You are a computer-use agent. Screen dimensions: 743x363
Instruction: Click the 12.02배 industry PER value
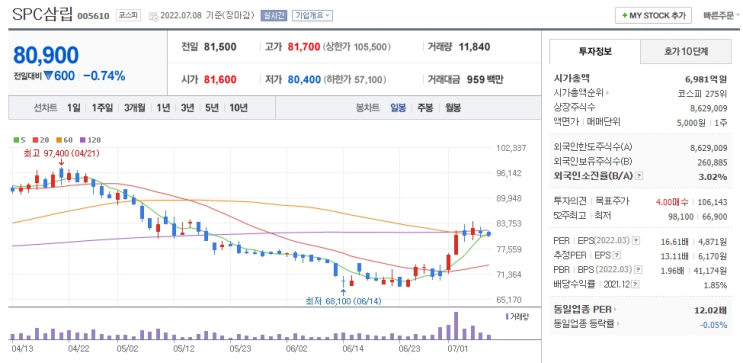pyautogui.click(x=710, y=310)
